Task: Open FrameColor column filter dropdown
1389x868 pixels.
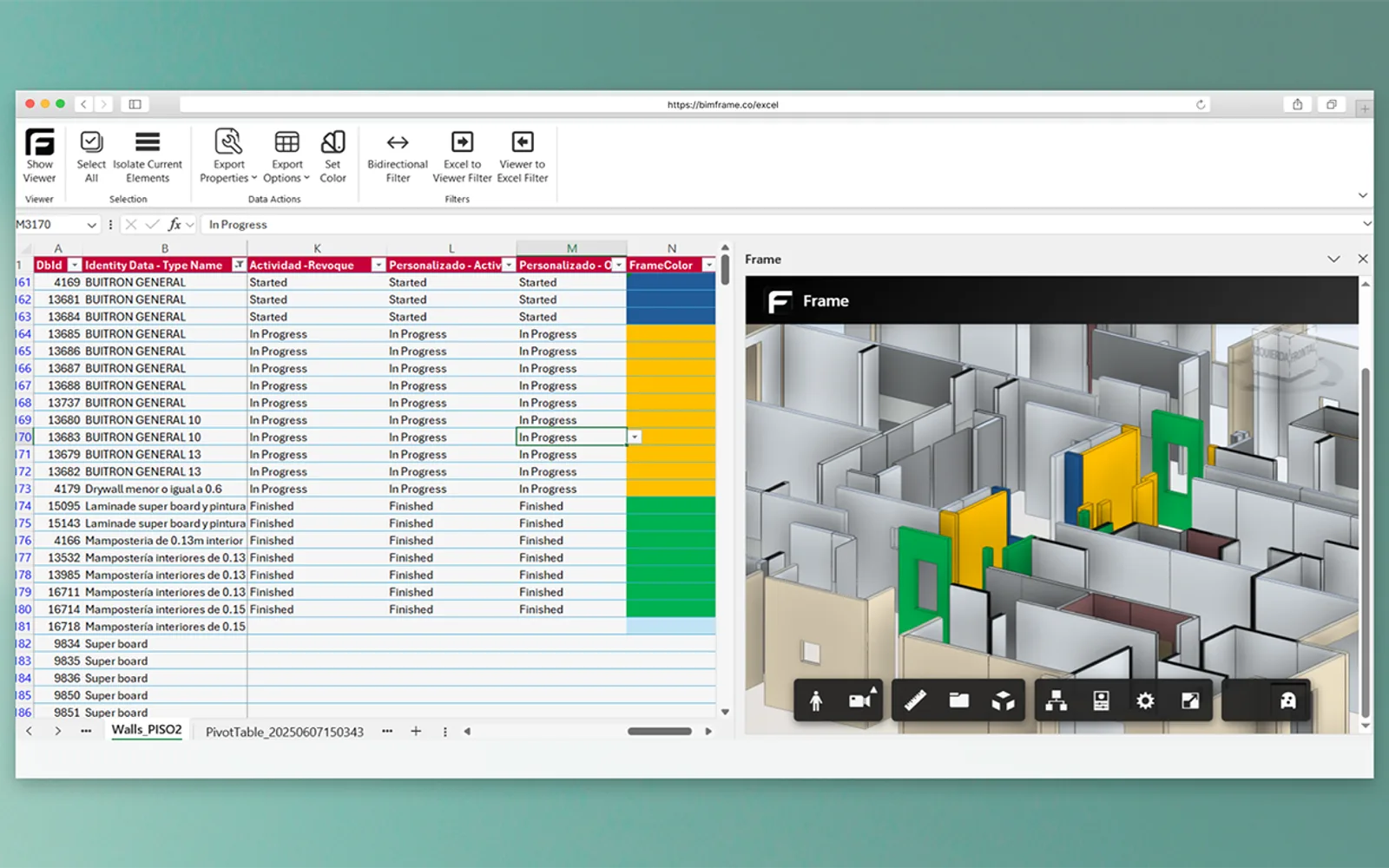Action: 709,266
